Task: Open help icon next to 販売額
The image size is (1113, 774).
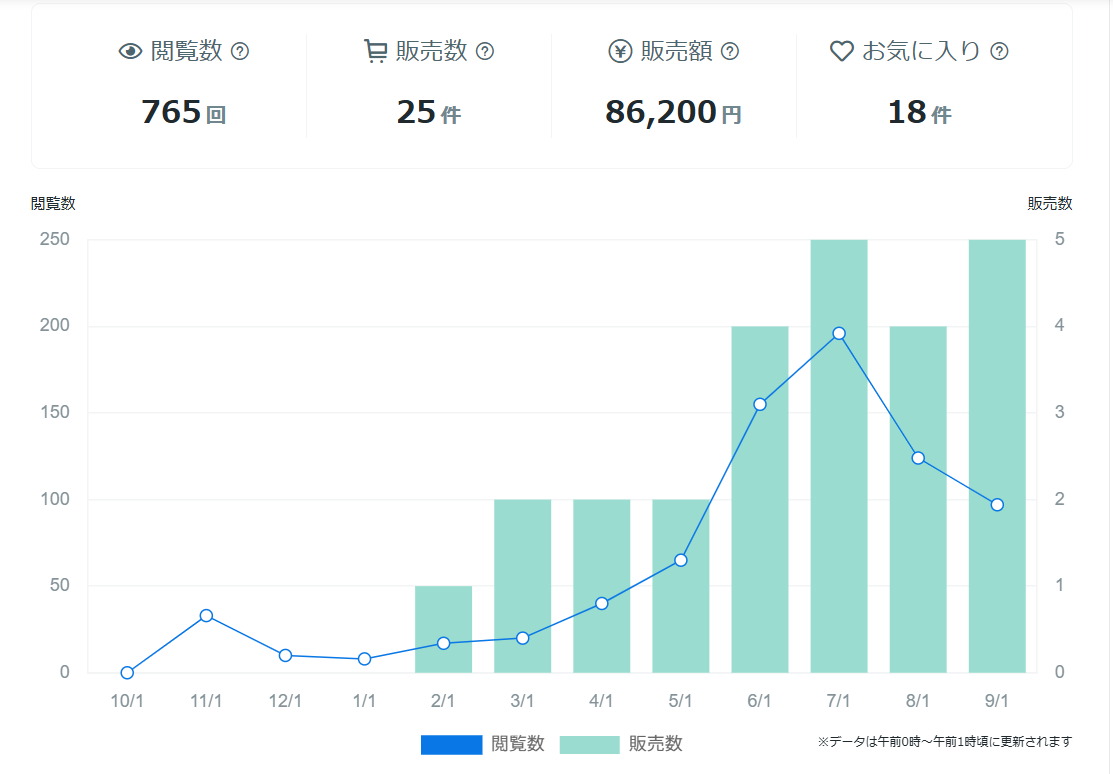Action: 730,51
